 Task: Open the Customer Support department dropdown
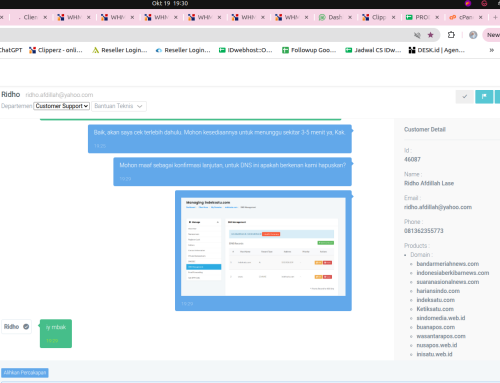click(62, 106)
